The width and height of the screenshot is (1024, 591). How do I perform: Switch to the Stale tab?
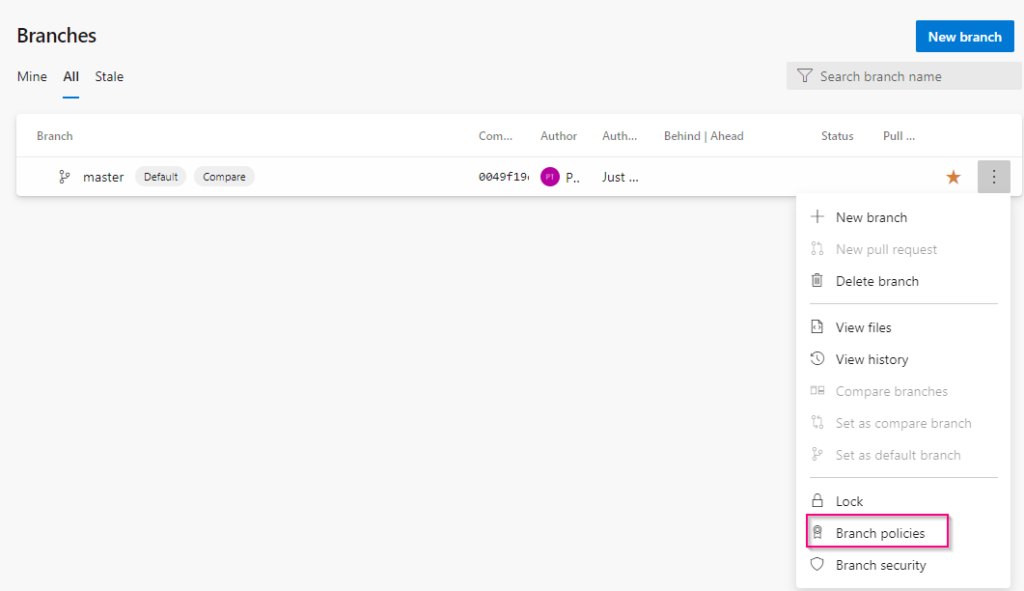click(x=108, y=76)
